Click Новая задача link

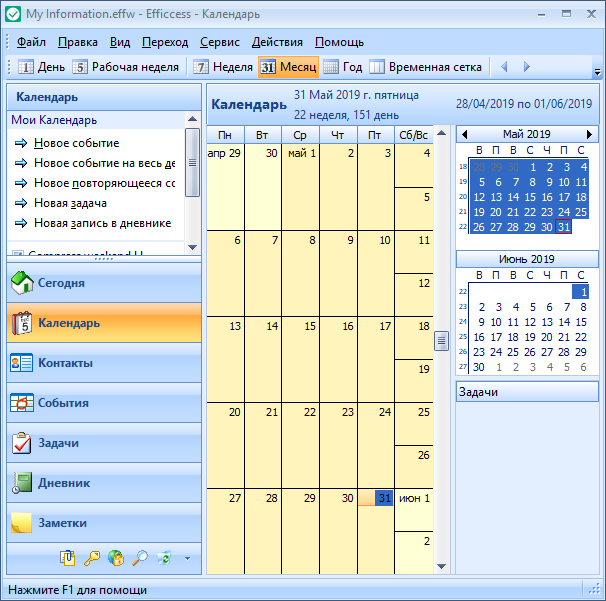[x=70, y=203]
